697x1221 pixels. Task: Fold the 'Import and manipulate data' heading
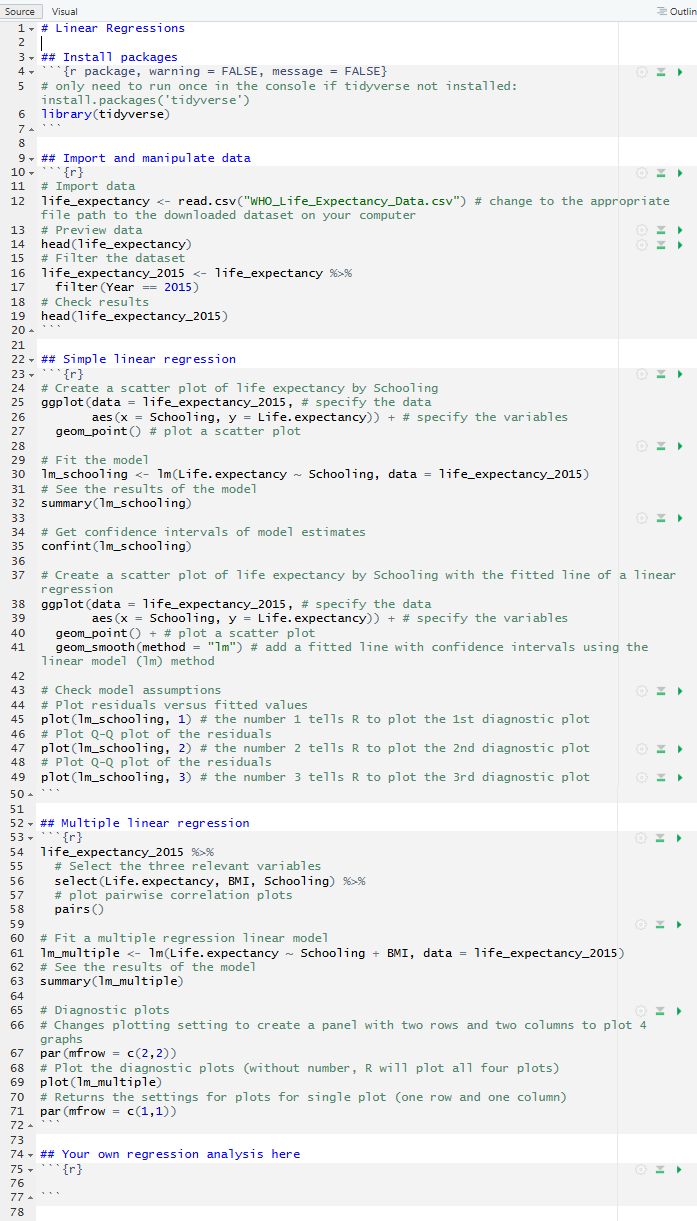coord(32,158)
